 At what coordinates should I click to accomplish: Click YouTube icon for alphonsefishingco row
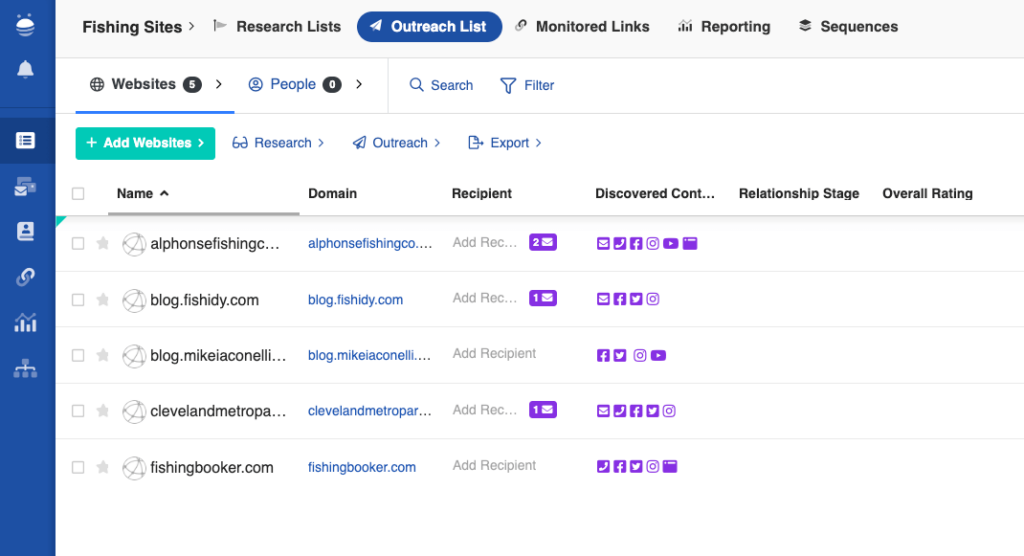pos(670,243)
